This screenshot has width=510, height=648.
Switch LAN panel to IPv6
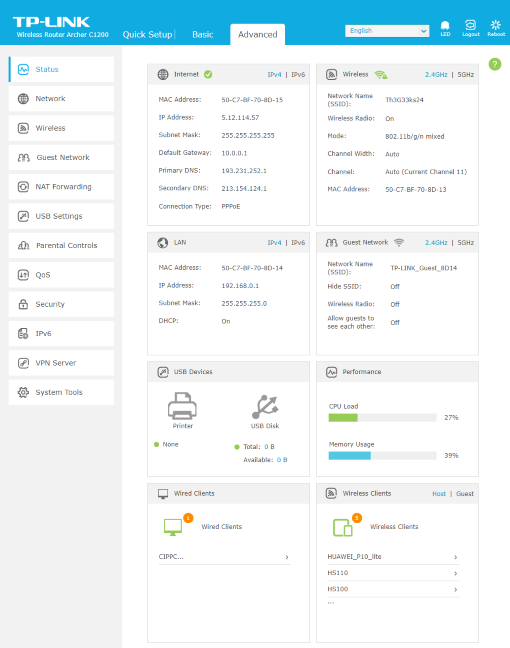pos(298,243)
